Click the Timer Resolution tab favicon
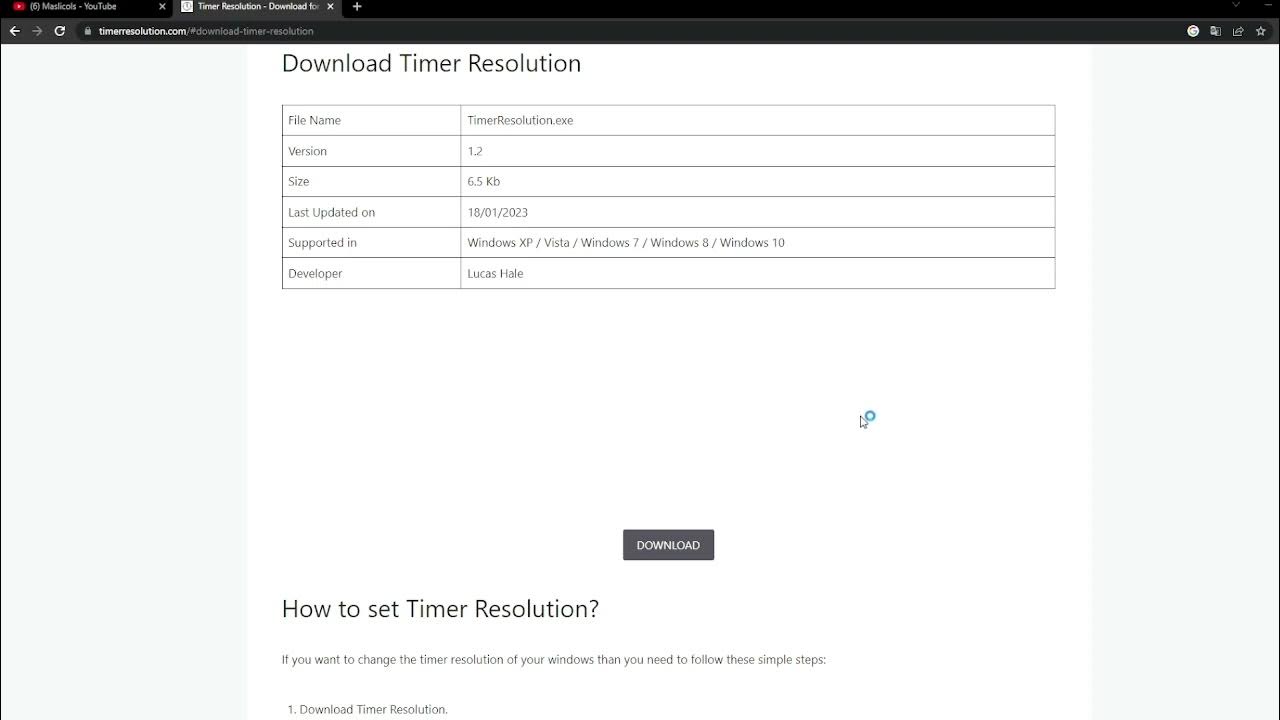The height and width of the screenshot is (720, 1280). (187, 6)
